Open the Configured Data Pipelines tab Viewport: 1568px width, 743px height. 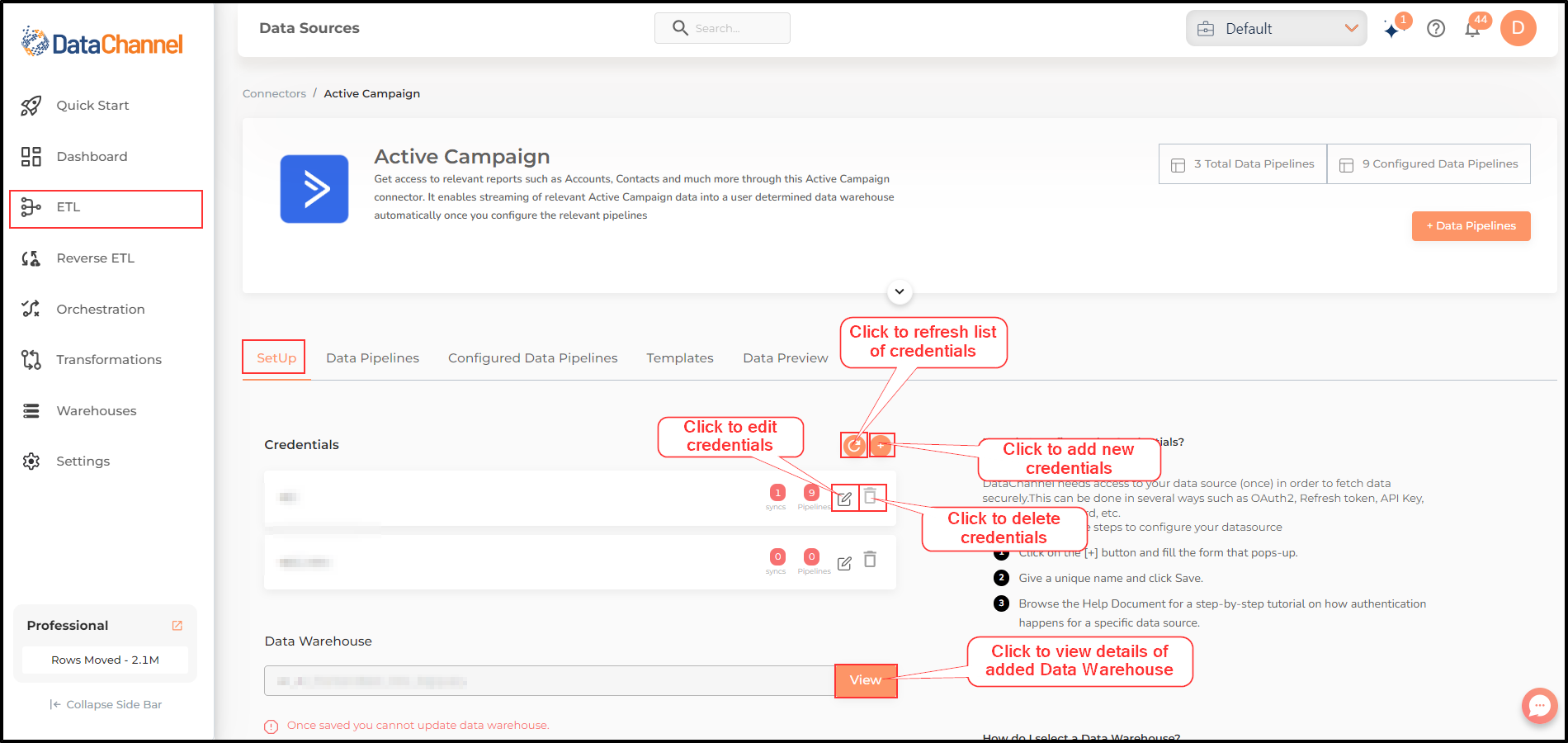click(533, 358)
